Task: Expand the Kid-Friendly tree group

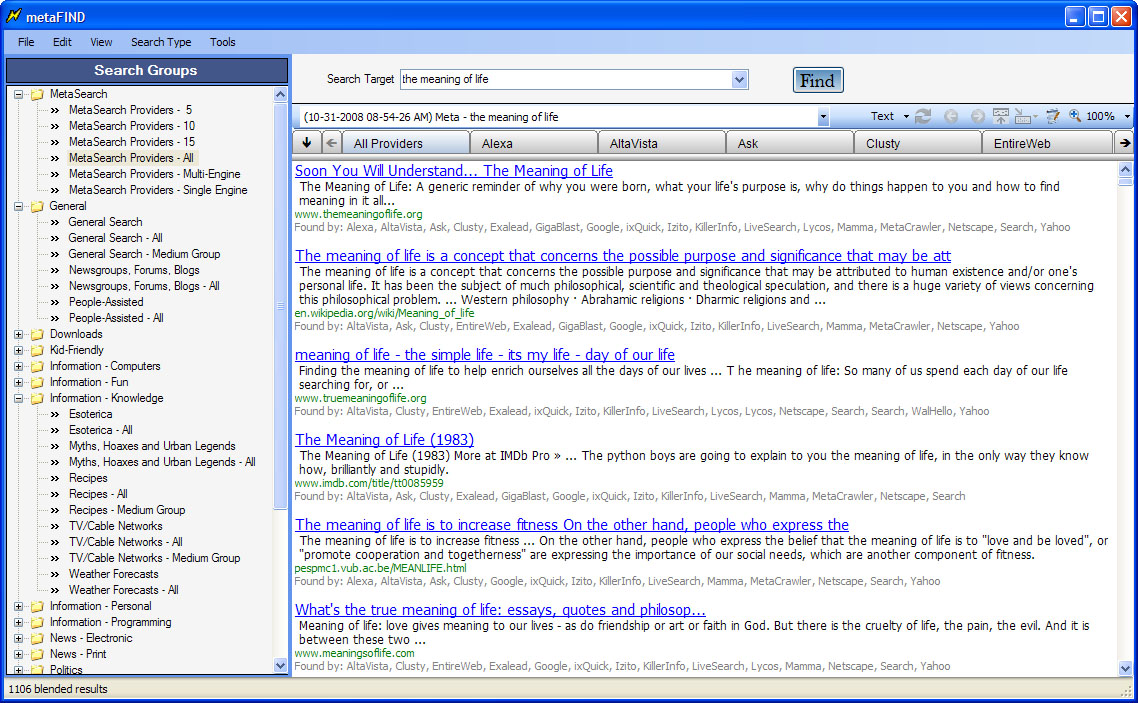Action: (x=19, y=350)
